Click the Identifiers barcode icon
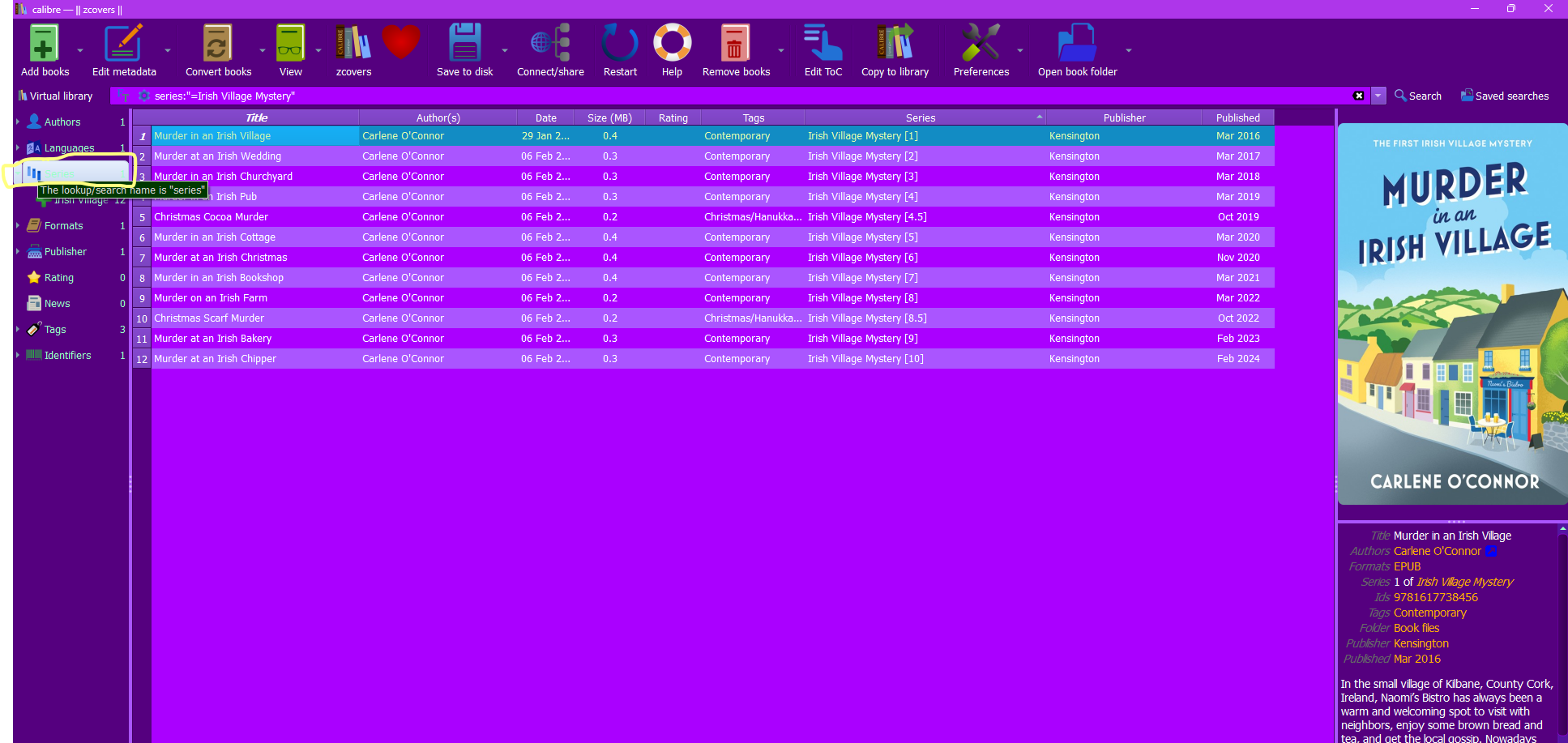The image size is (1568, 743). tap(34, 355)
